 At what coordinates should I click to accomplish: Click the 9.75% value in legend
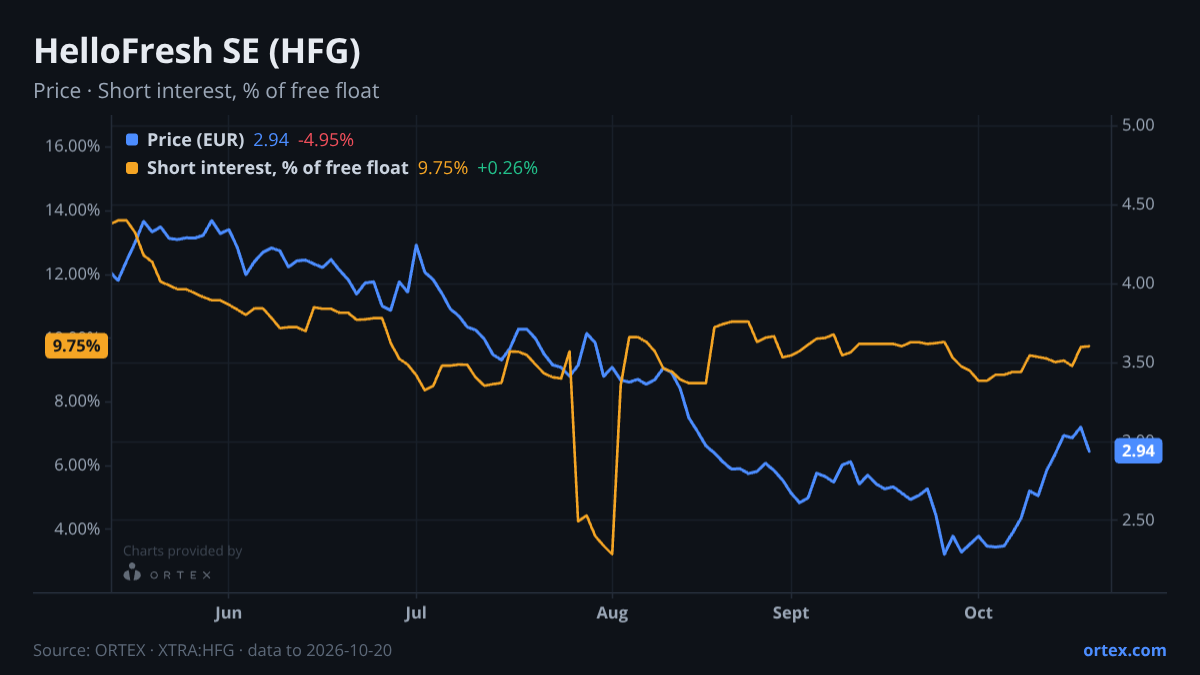click(x=443, y=168)
